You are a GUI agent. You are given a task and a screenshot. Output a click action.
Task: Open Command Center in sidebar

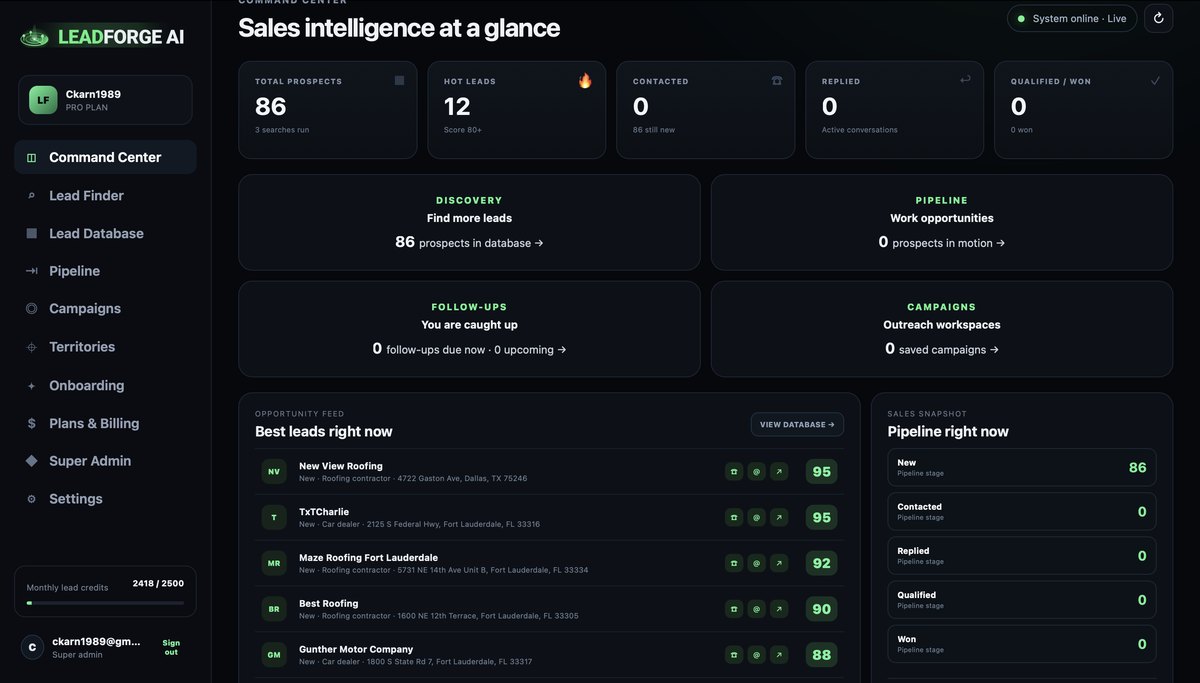tap(105, 157)
